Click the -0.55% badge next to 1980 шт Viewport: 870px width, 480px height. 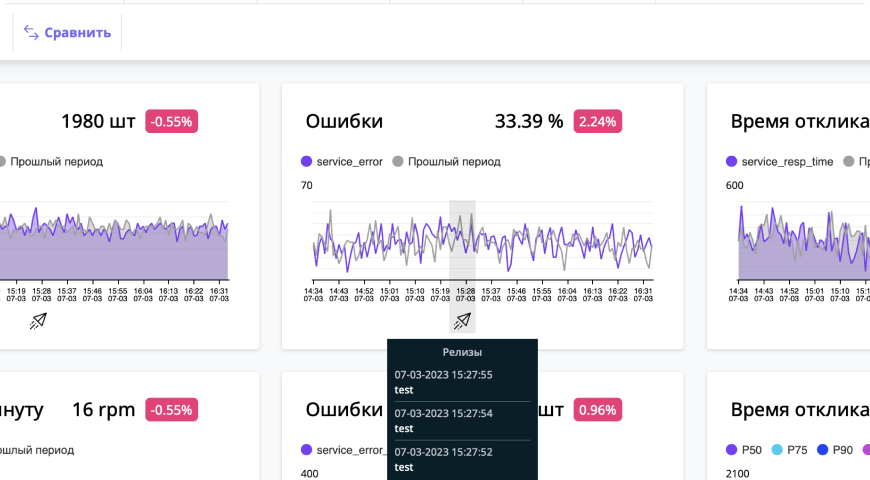(171, 122)
